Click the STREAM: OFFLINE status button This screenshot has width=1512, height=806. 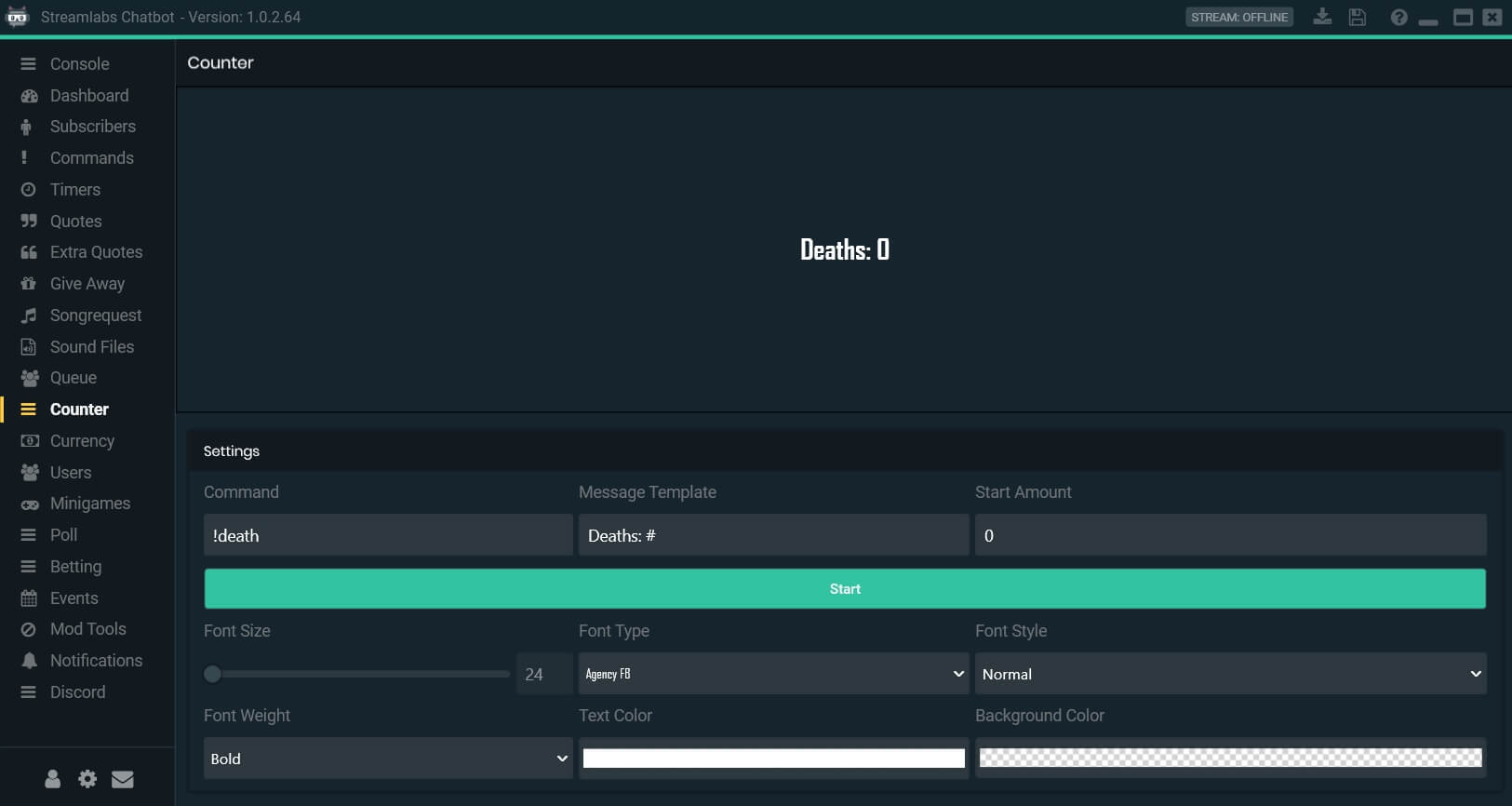[1238, 17]
